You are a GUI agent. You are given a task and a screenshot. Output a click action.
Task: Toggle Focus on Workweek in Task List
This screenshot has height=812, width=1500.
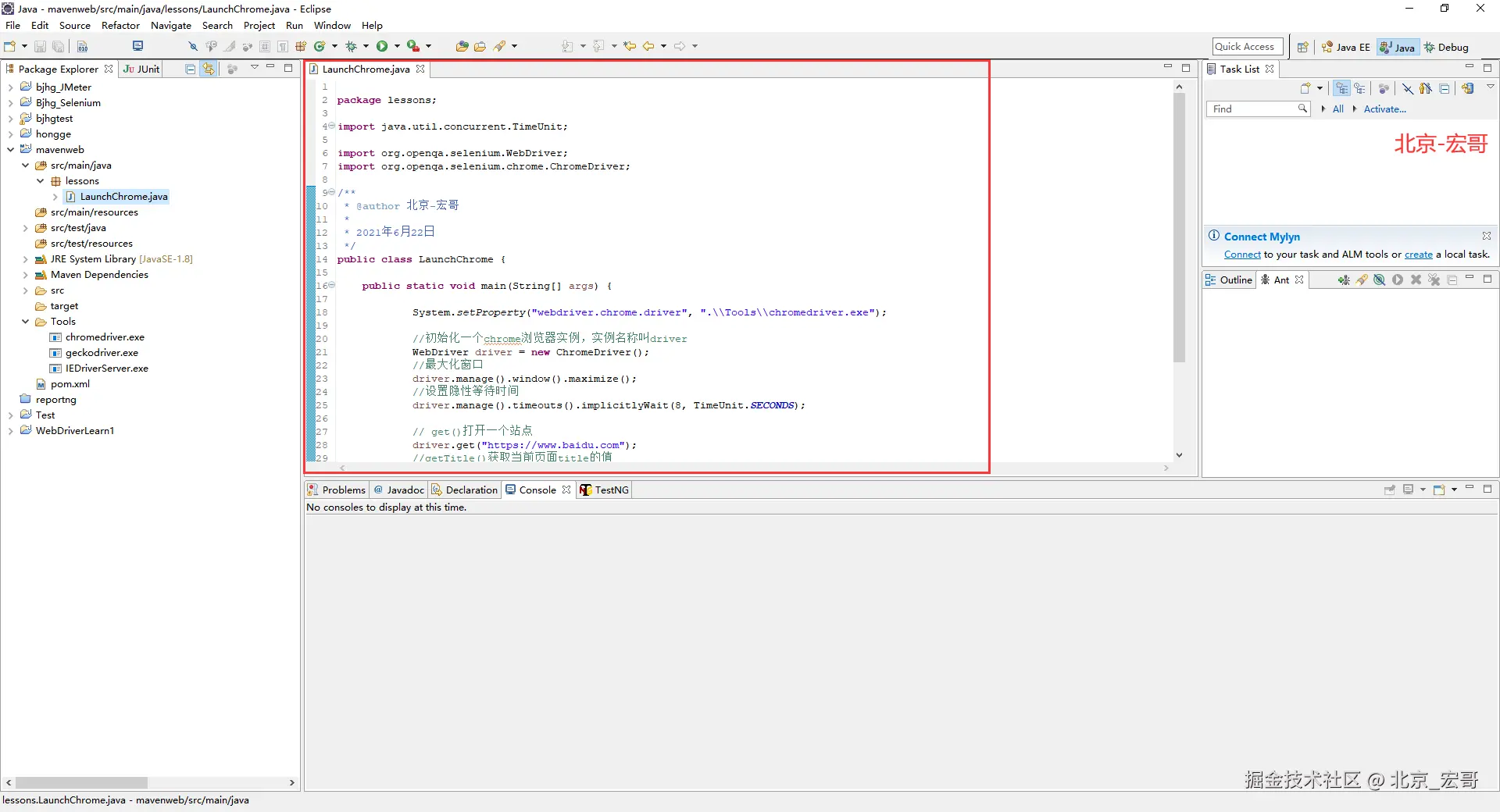point(1384,88)
